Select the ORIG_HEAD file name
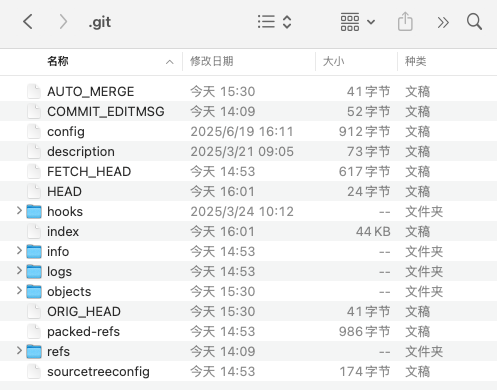Viewport: 497px width, 390px height. click(84, 312)
